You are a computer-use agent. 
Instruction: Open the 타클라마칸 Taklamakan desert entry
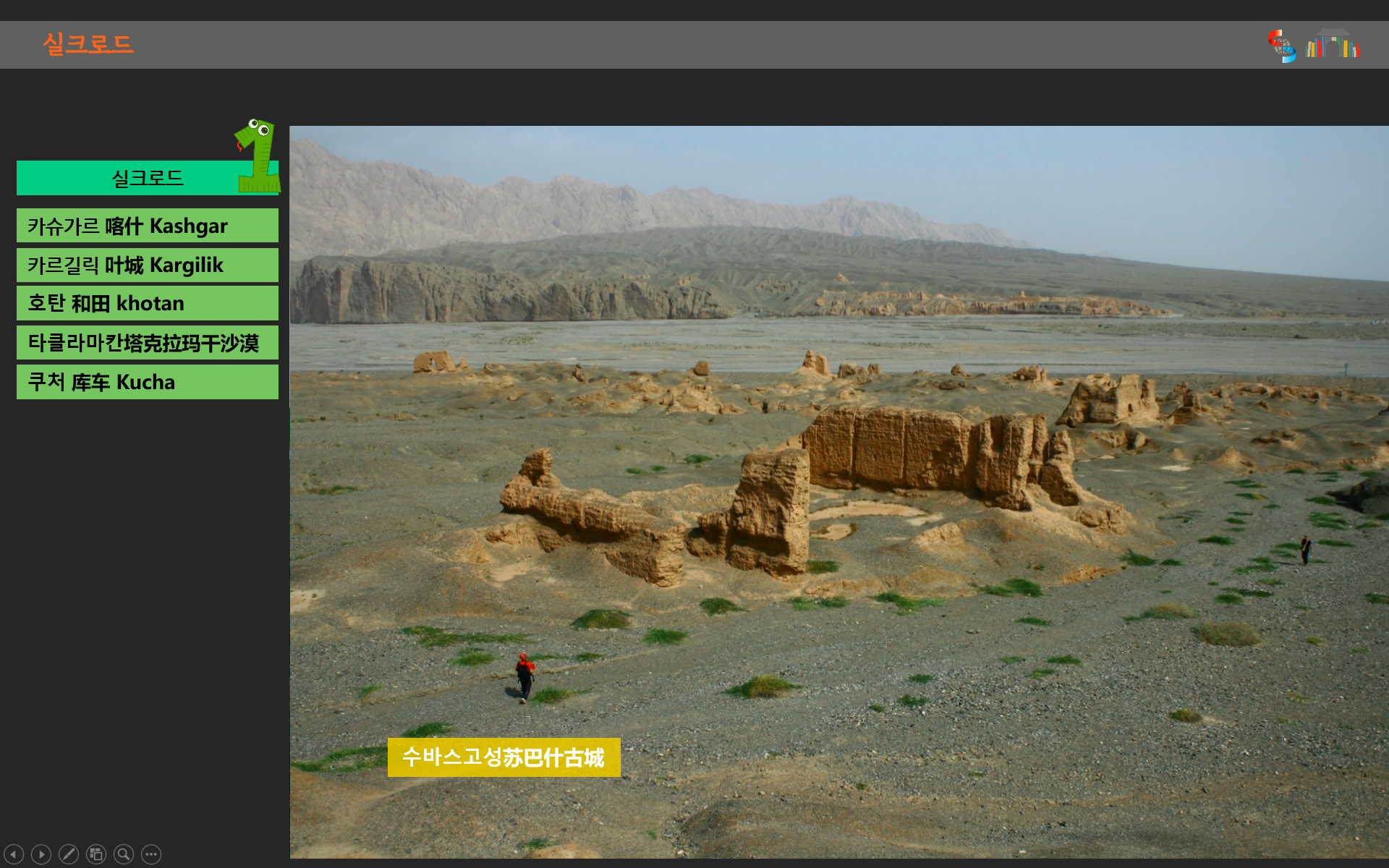click(x=147, y=342)
